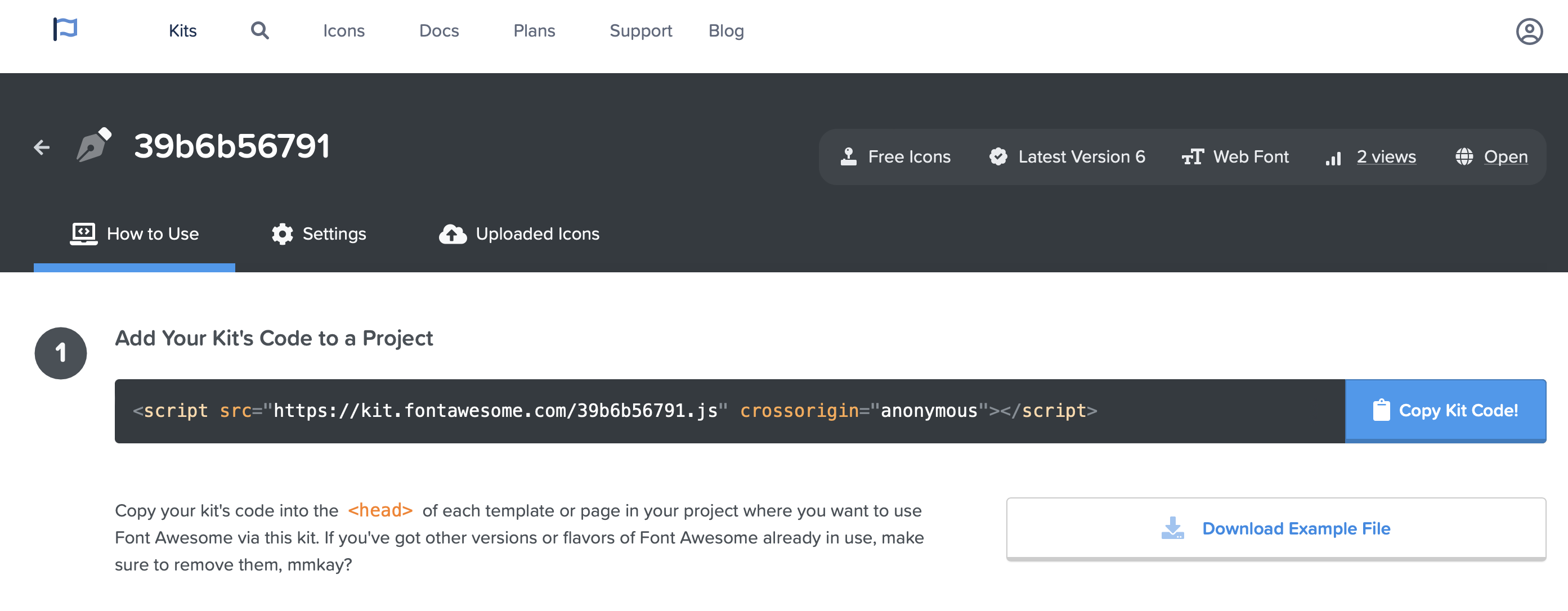Click the views bar chart icon

click(1334, 159)
